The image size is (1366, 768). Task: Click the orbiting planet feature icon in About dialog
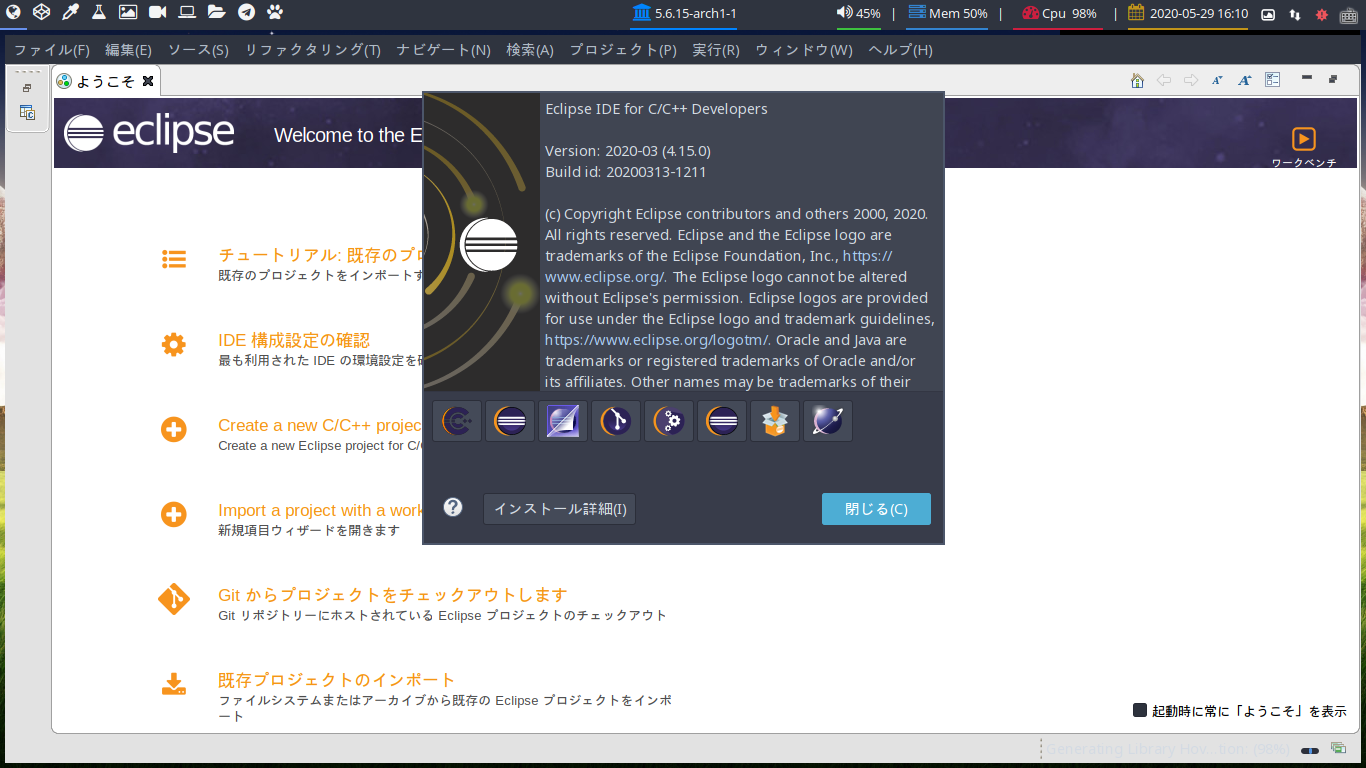pos(828,421)
